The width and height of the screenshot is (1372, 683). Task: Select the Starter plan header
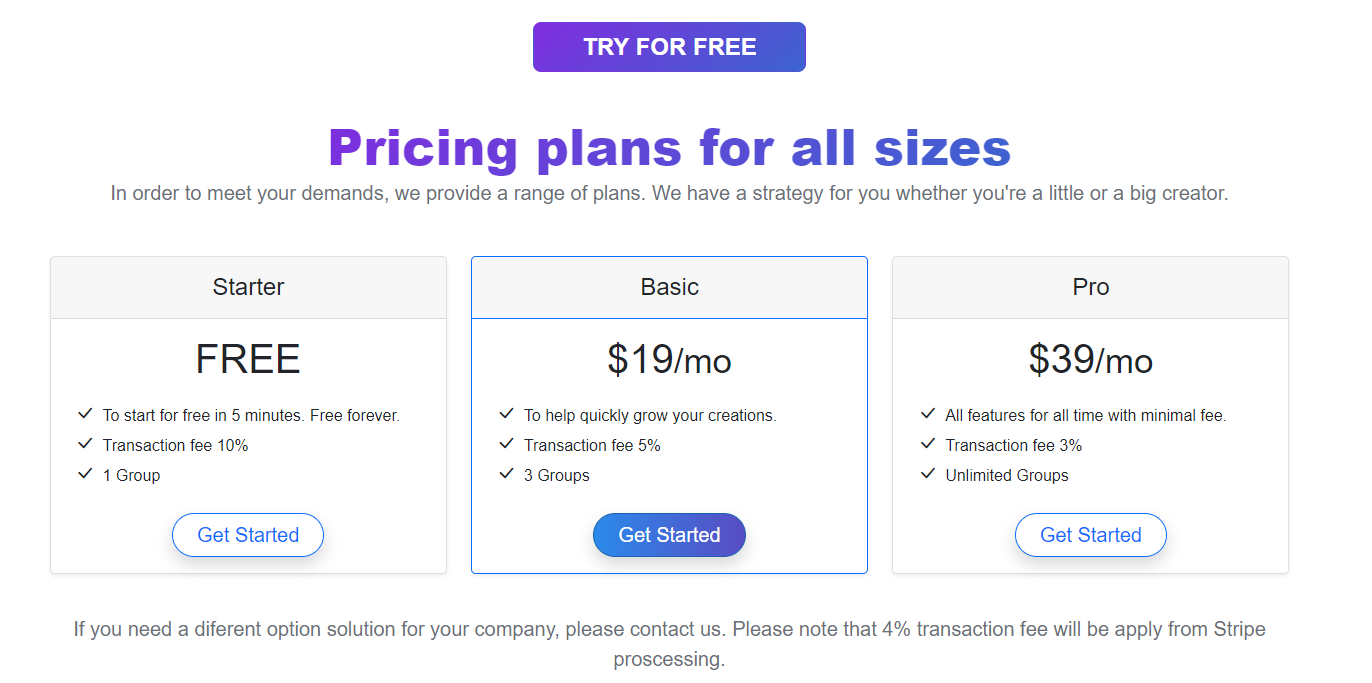click(248, 287)
